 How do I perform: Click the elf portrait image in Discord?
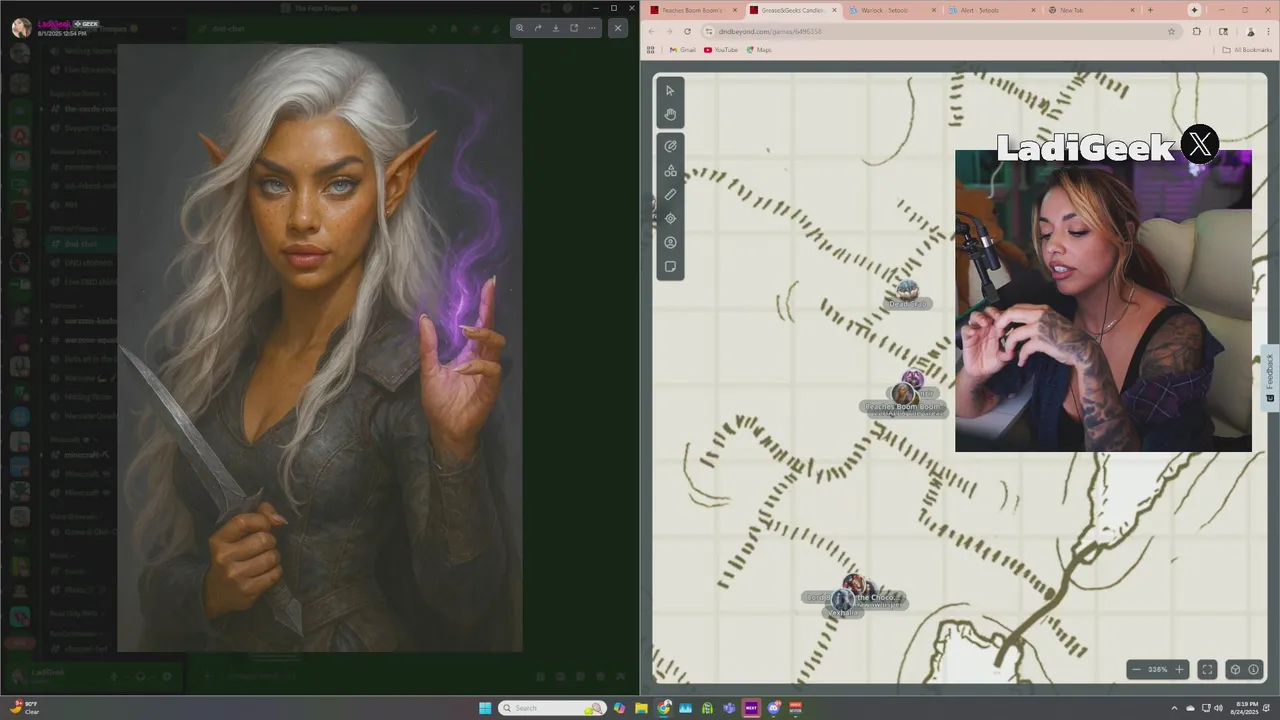pyautogui.click(x=320, y=348)
